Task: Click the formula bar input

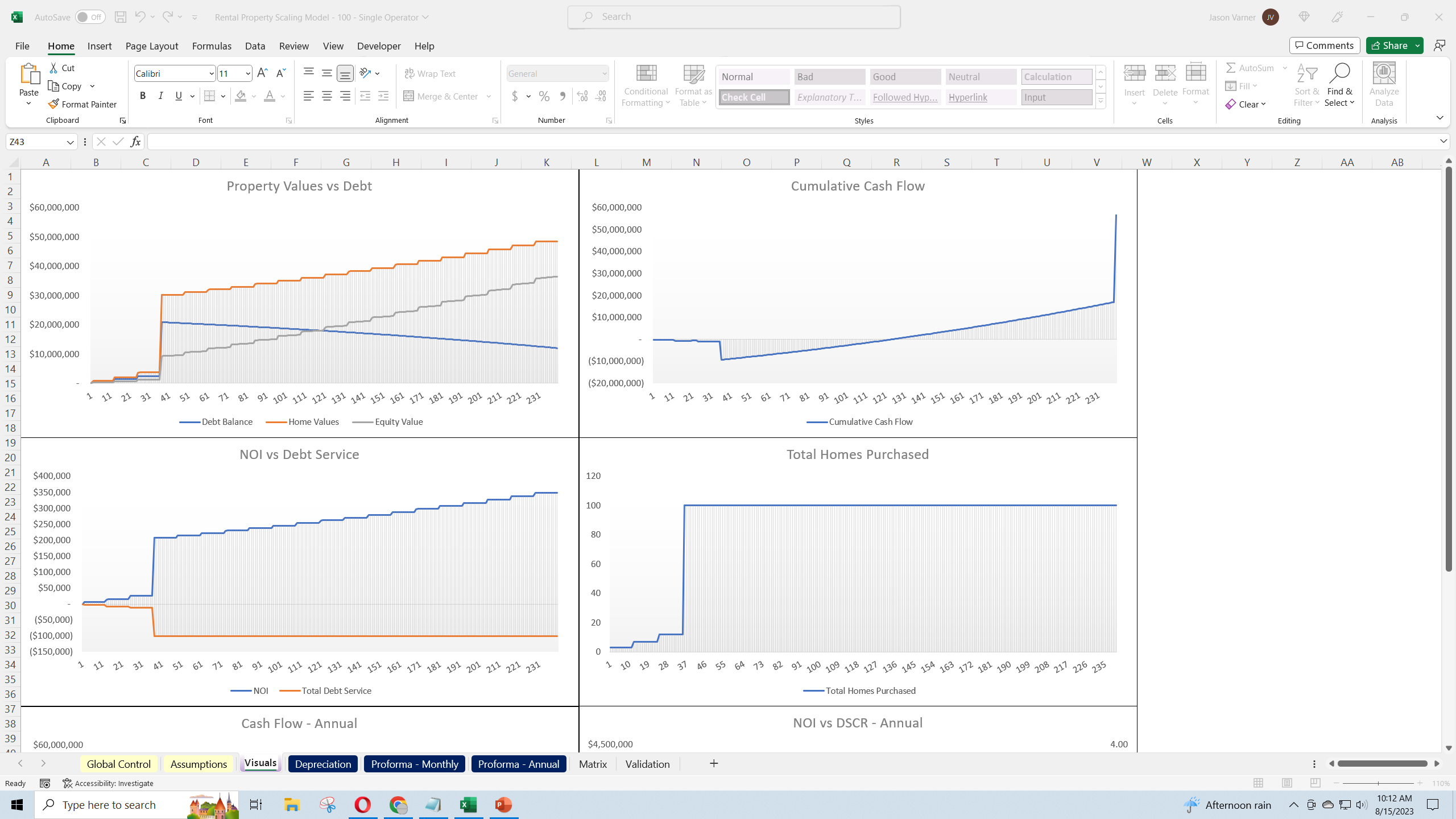Action: coord(793,142)
